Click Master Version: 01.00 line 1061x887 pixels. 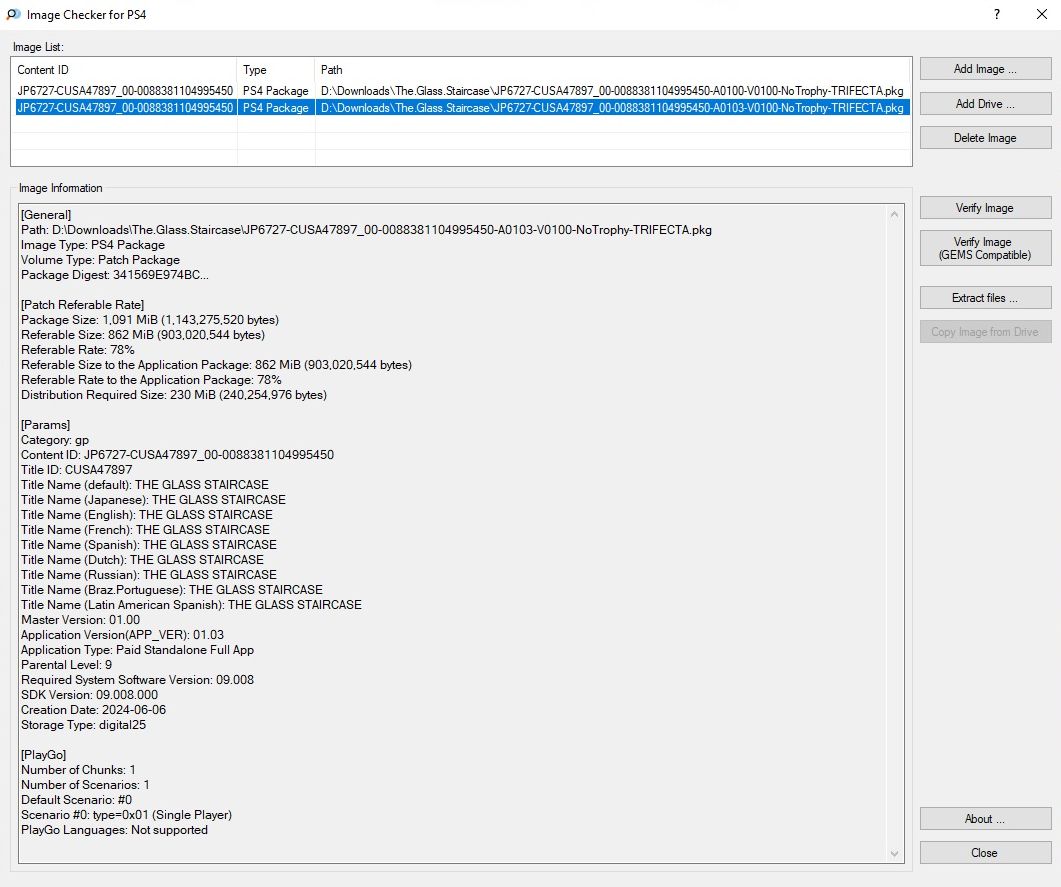click(81, 620)
